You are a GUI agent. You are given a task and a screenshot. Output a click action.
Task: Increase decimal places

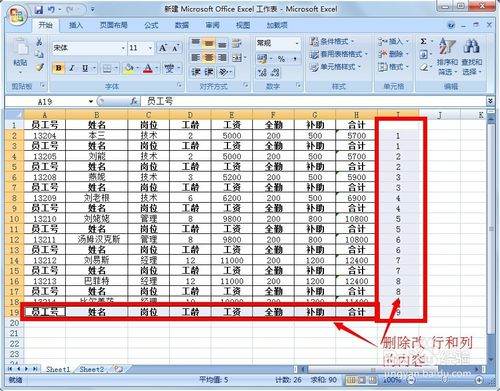[x=262, y=72]
